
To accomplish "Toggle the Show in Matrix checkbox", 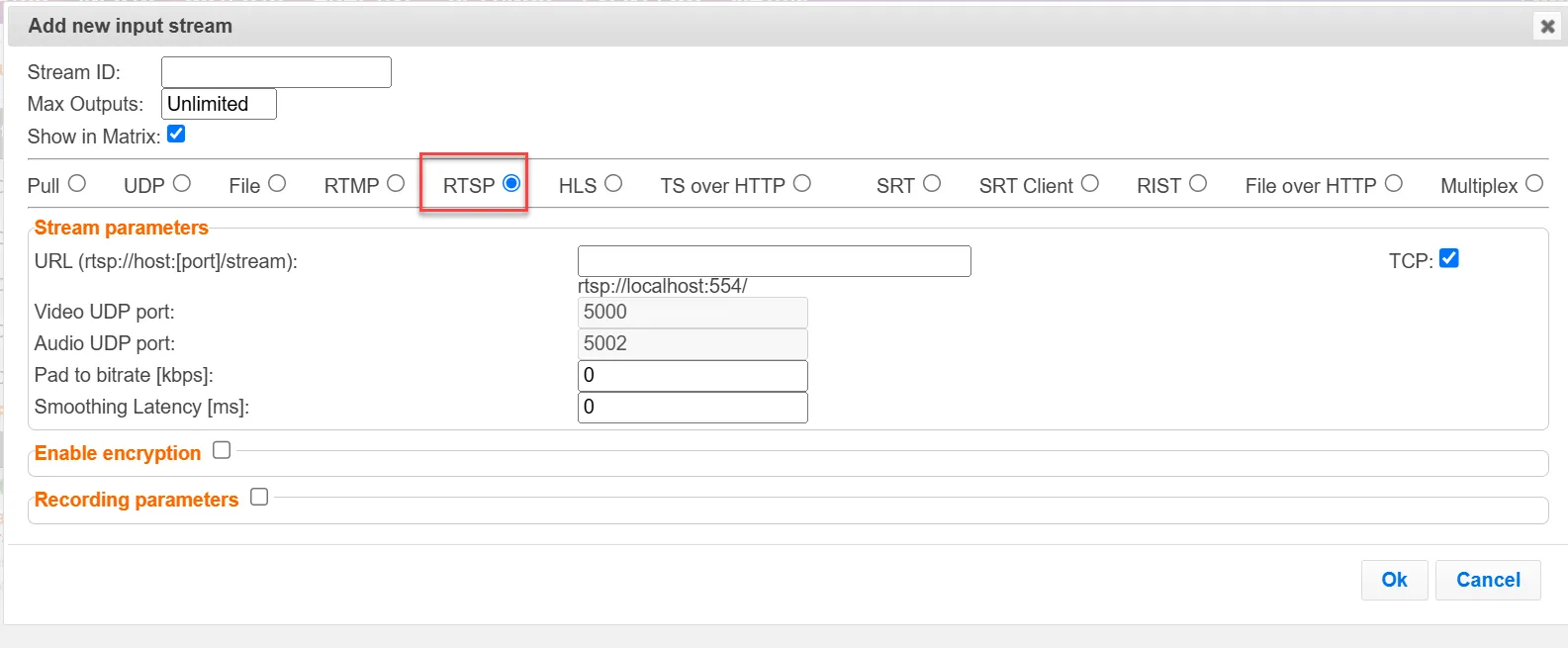I will (x=176, y=134).
